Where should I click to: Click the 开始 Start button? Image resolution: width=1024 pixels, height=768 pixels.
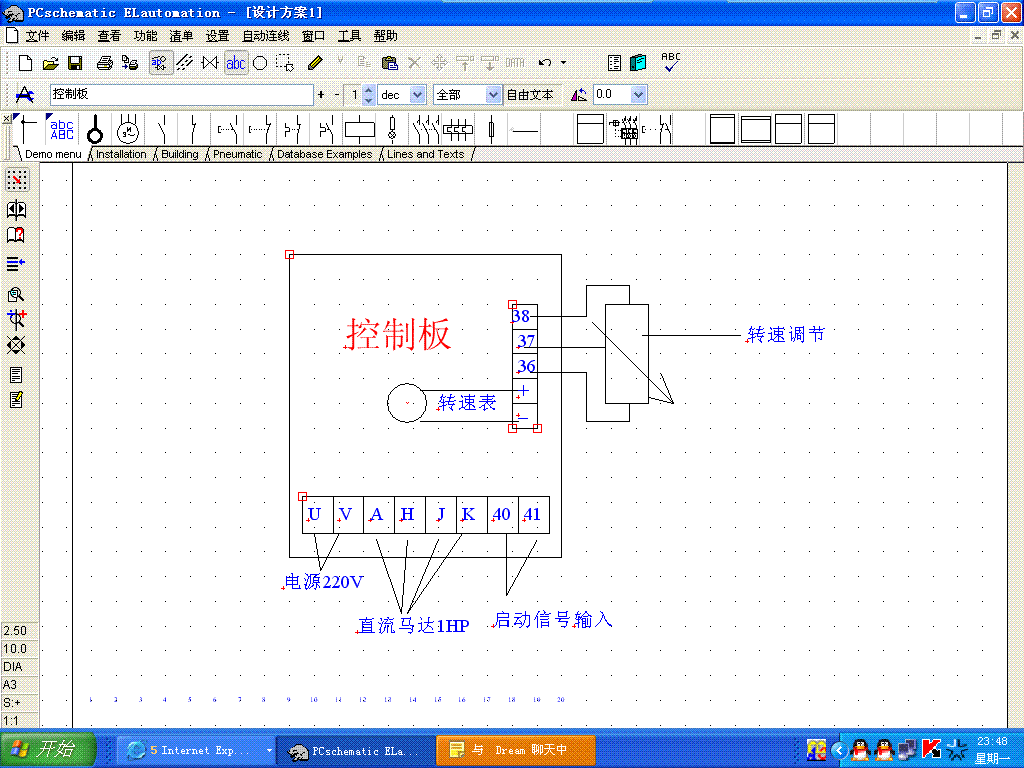pyautogui.click(x=48, y=749)
